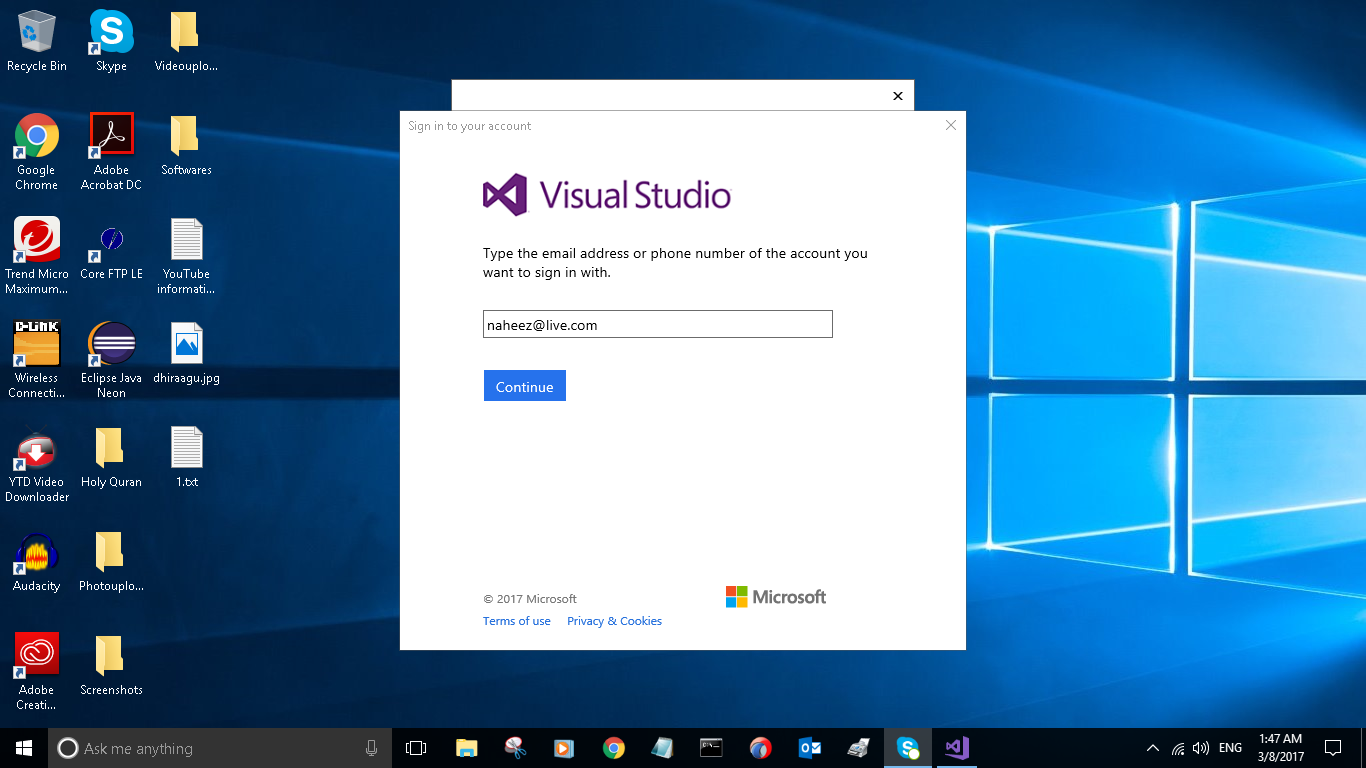Click the Continue button to sign in

[524, 385]
